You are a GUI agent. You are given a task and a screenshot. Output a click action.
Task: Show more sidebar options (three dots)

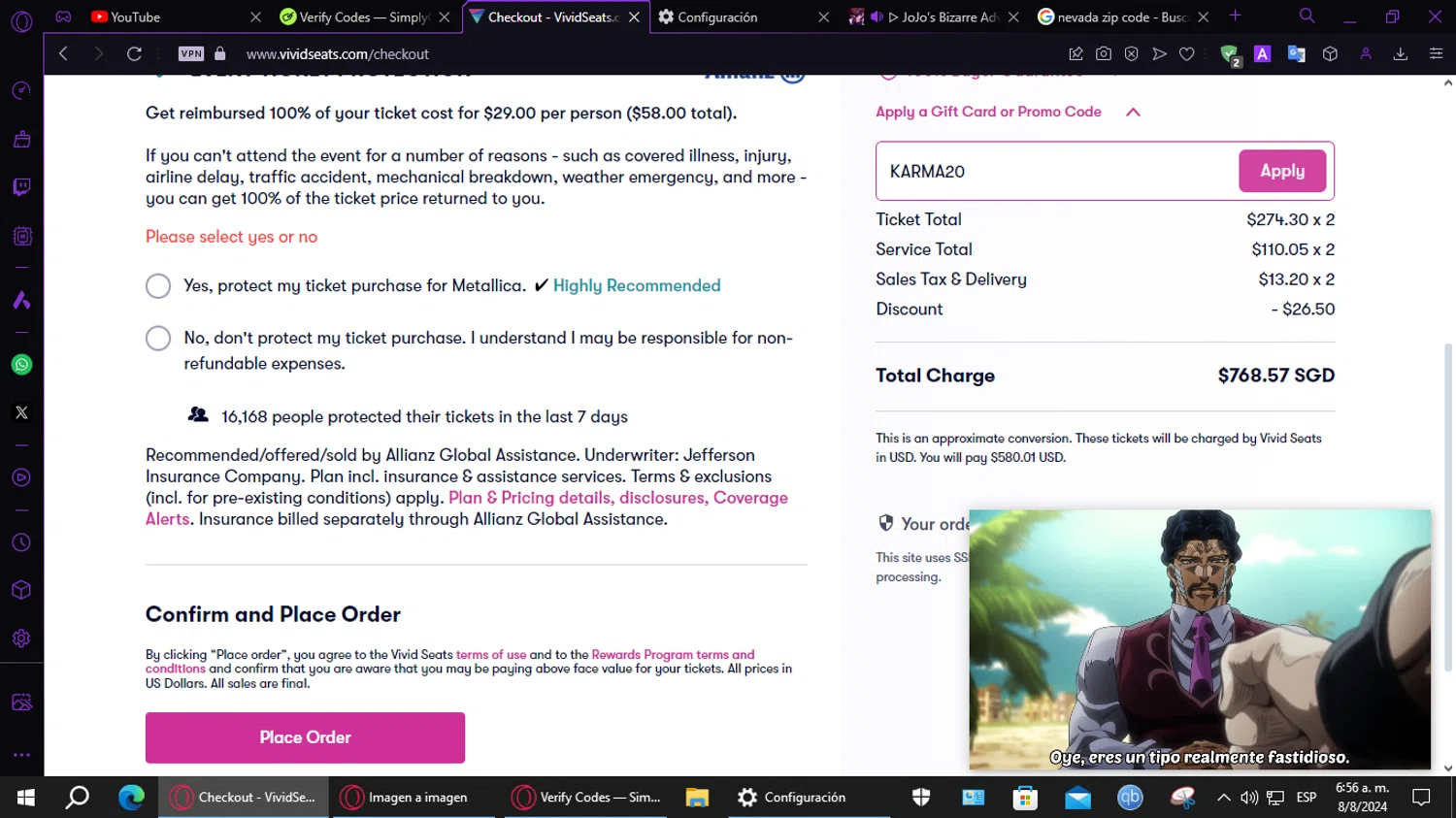pyautogui.click(x=21, y=754)
